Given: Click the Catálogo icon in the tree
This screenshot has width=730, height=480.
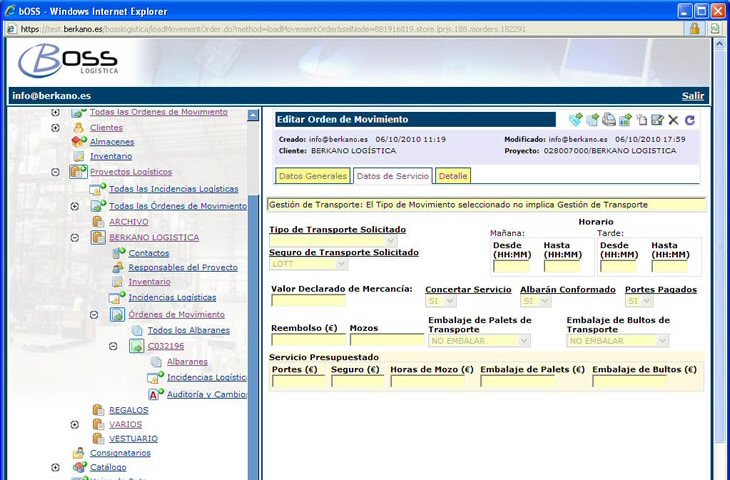Looking at the screenshot, I should click(79, 467).
